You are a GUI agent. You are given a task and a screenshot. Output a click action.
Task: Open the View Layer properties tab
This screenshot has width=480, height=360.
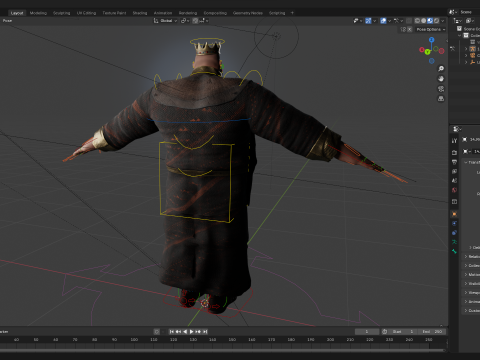pyautogui.click(x=454, y=171)
